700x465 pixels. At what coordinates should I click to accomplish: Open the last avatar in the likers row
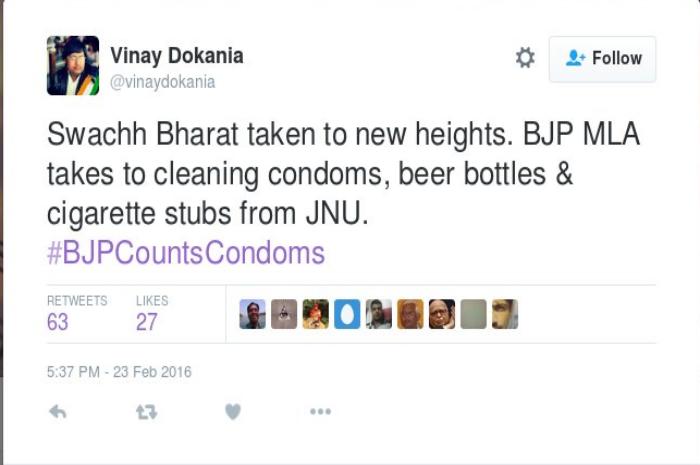tap(505, 314)
